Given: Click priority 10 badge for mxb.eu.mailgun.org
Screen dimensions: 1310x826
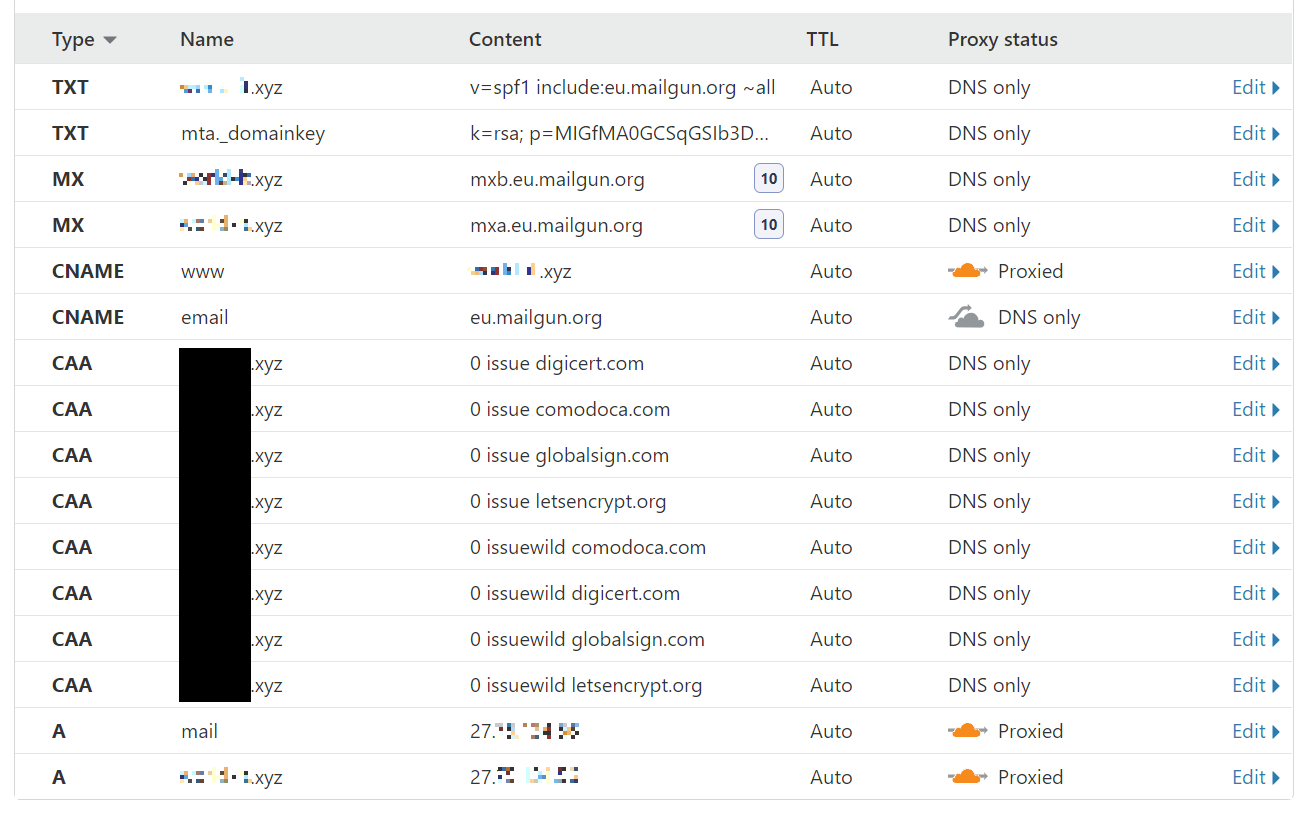Looking at the screenshot, I should (768, 179).
